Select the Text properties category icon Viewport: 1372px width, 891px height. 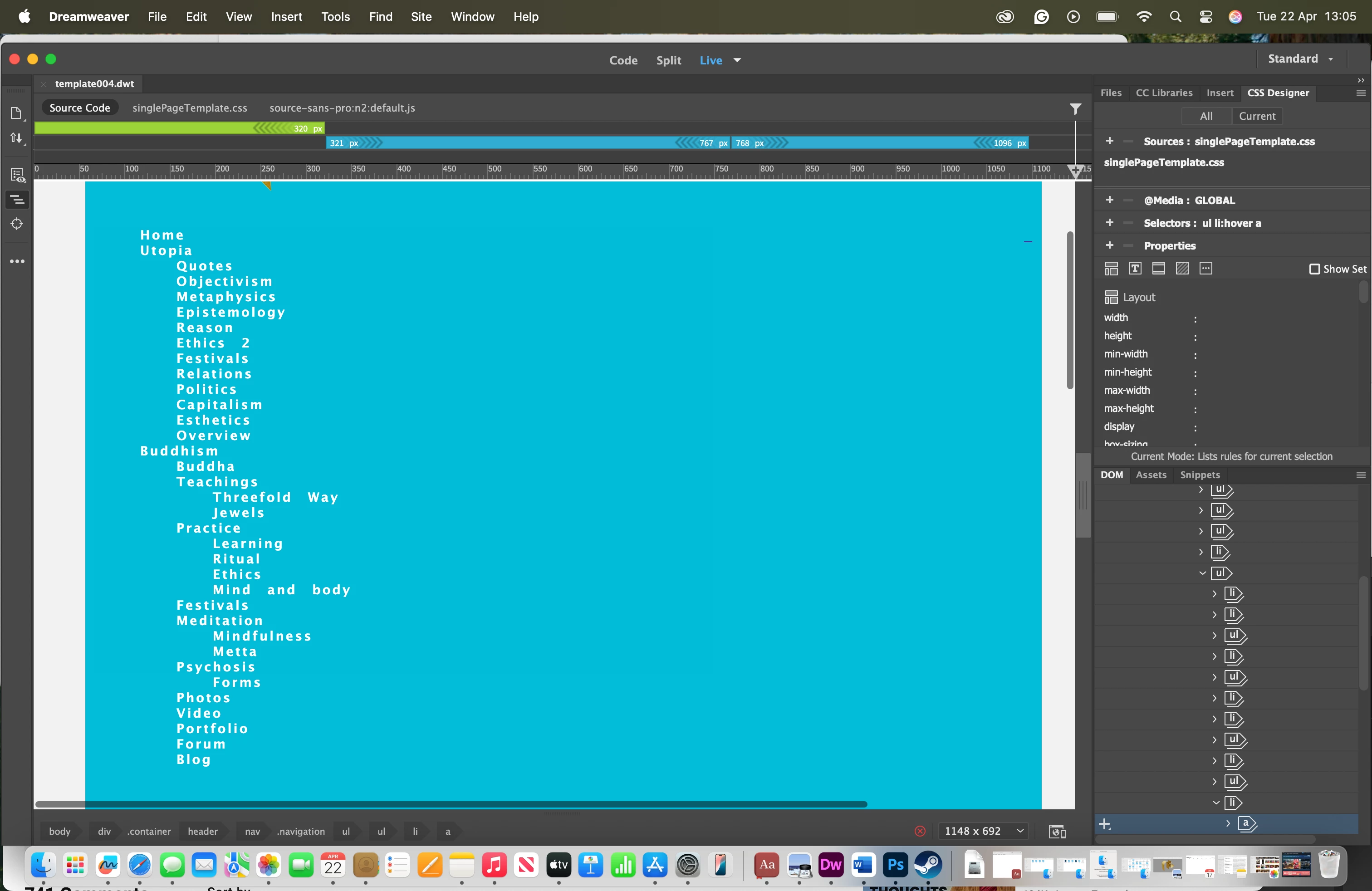pyautogui.click(x=1135, y=268)
